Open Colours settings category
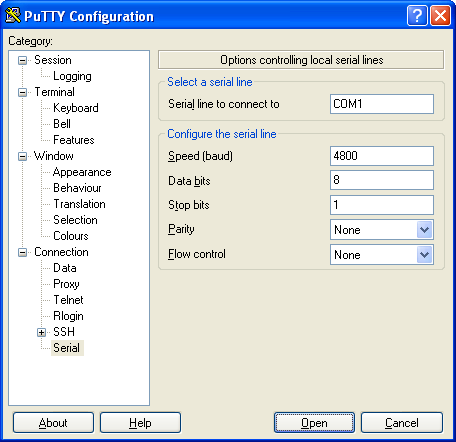Viewport: 456px width, 442px height. 71,236
